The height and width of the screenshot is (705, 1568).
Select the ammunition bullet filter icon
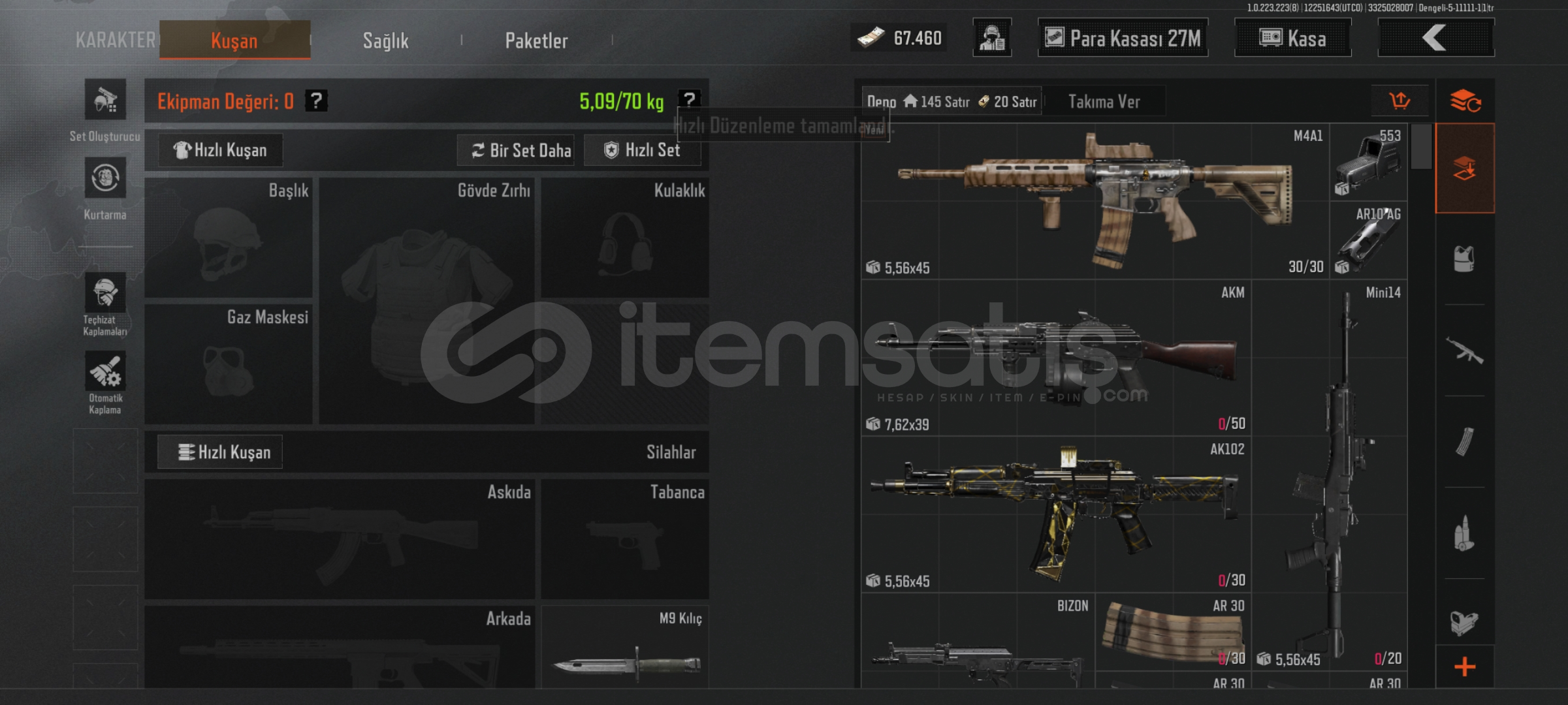point(1464,533)
